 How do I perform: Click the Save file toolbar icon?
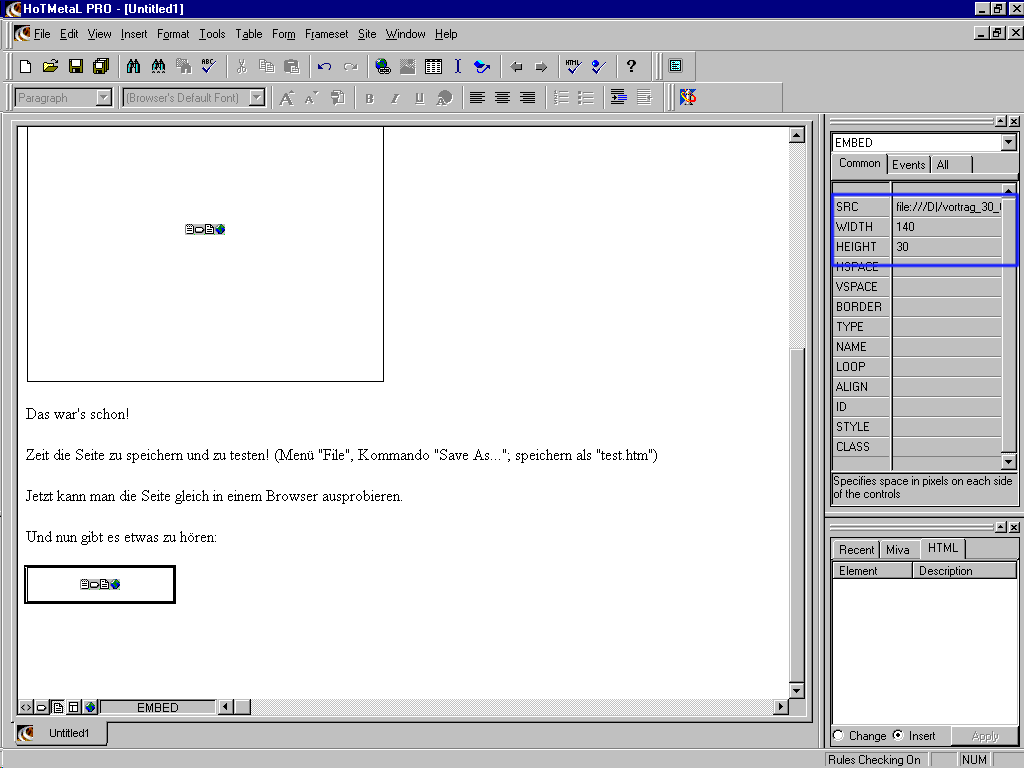tap(76, 67)
